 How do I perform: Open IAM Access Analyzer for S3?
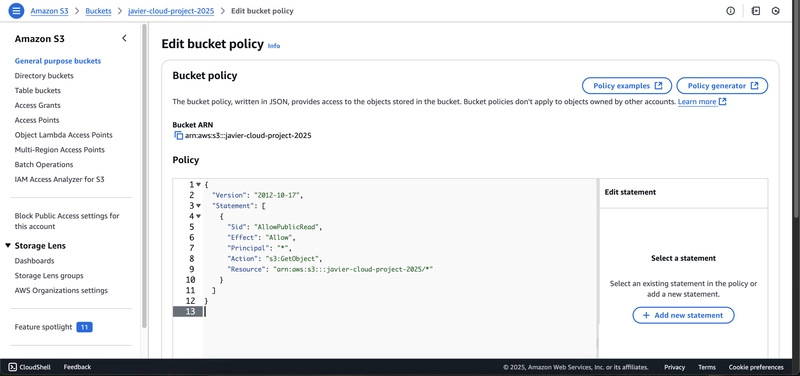pos(60,179)
